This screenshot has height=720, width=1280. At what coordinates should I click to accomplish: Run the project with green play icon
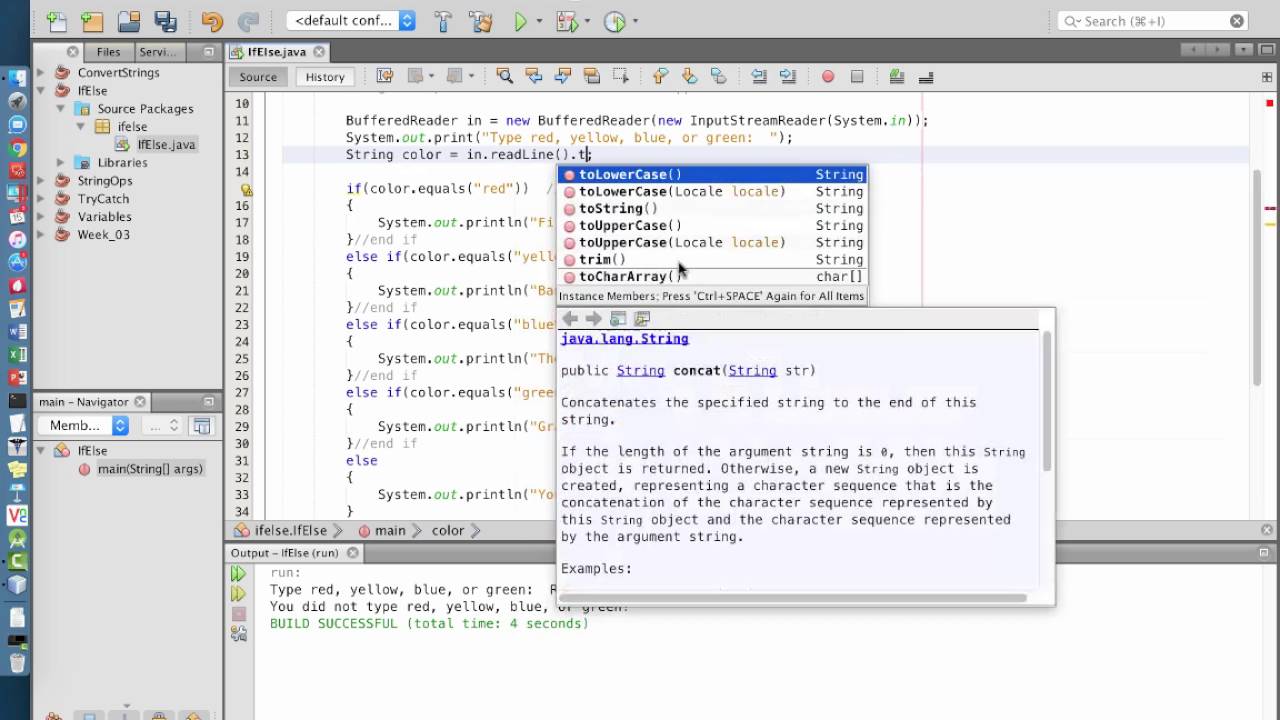click(520, 21)
